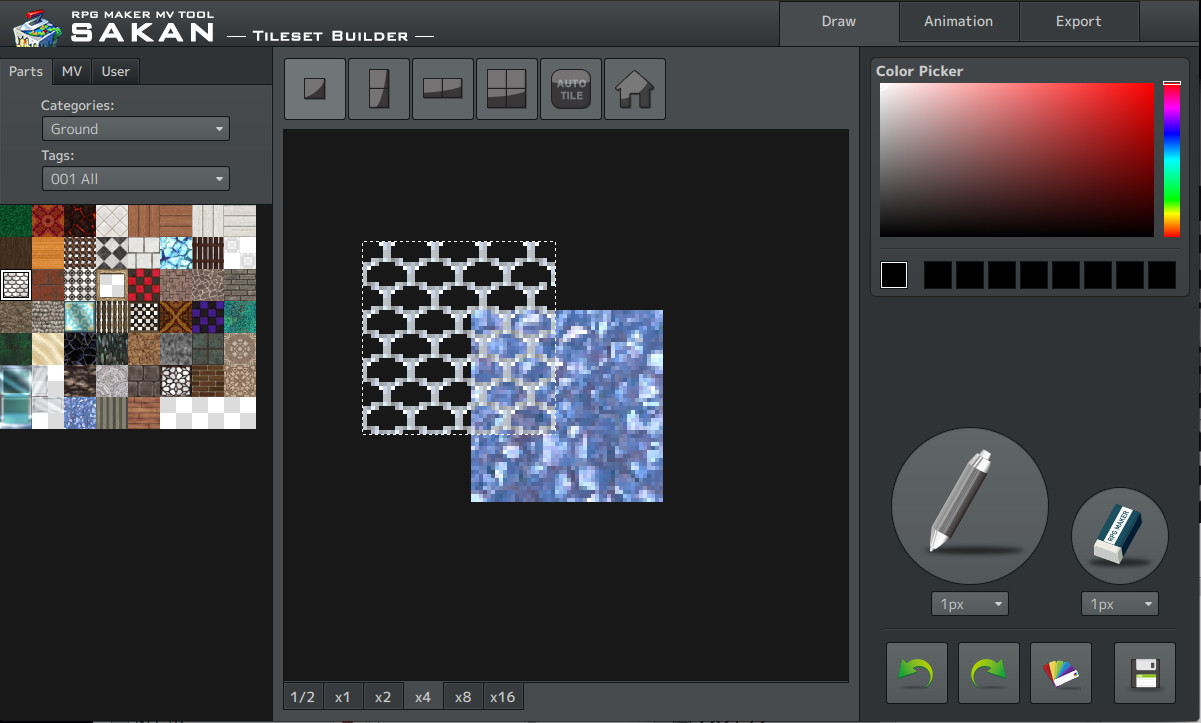
Task: Switch to the MV parts tab
Action: pyautogui.click(x=71, y=71)
